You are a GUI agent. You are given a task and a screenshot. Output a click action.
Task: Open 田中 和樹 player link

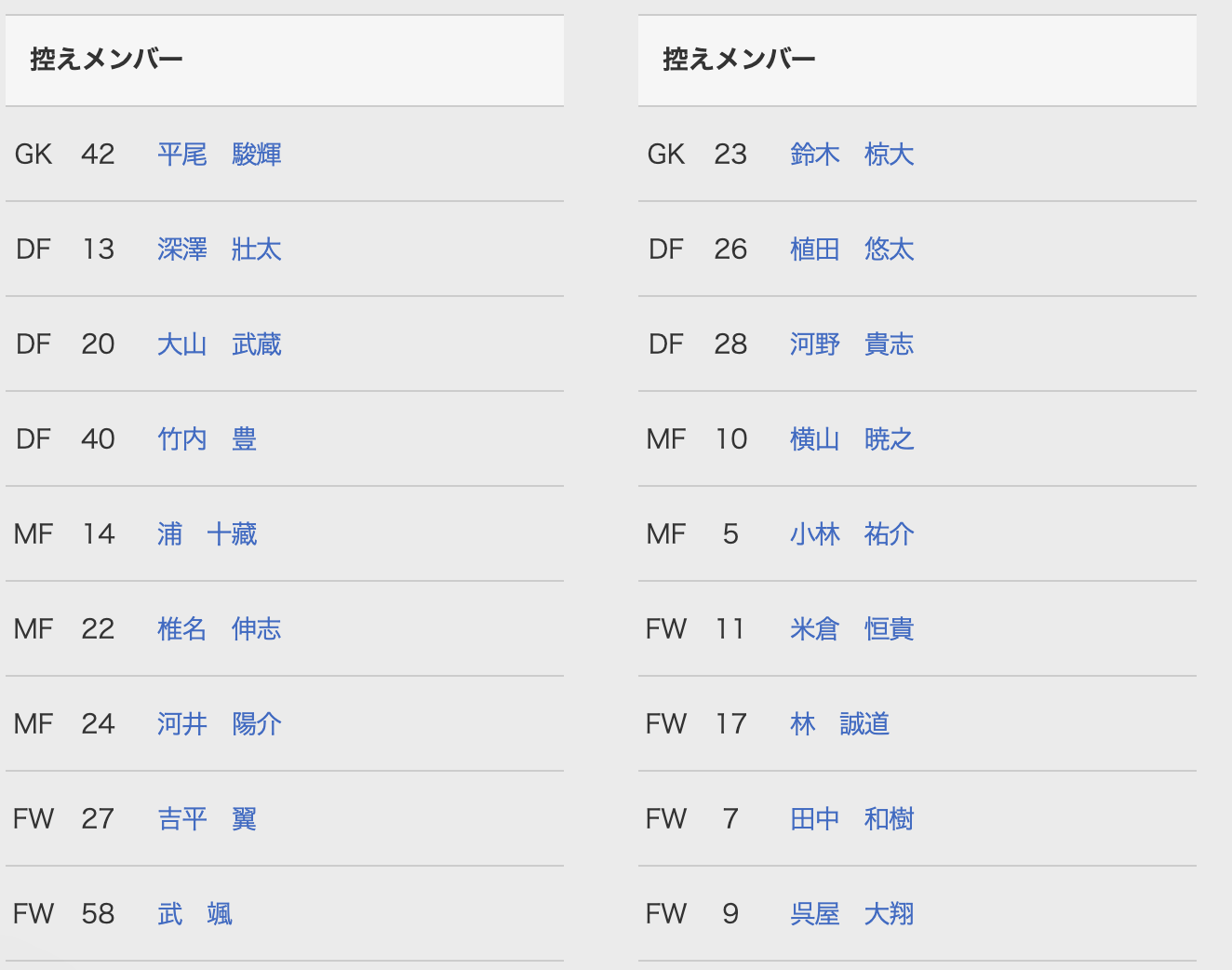tap(851, 819)
